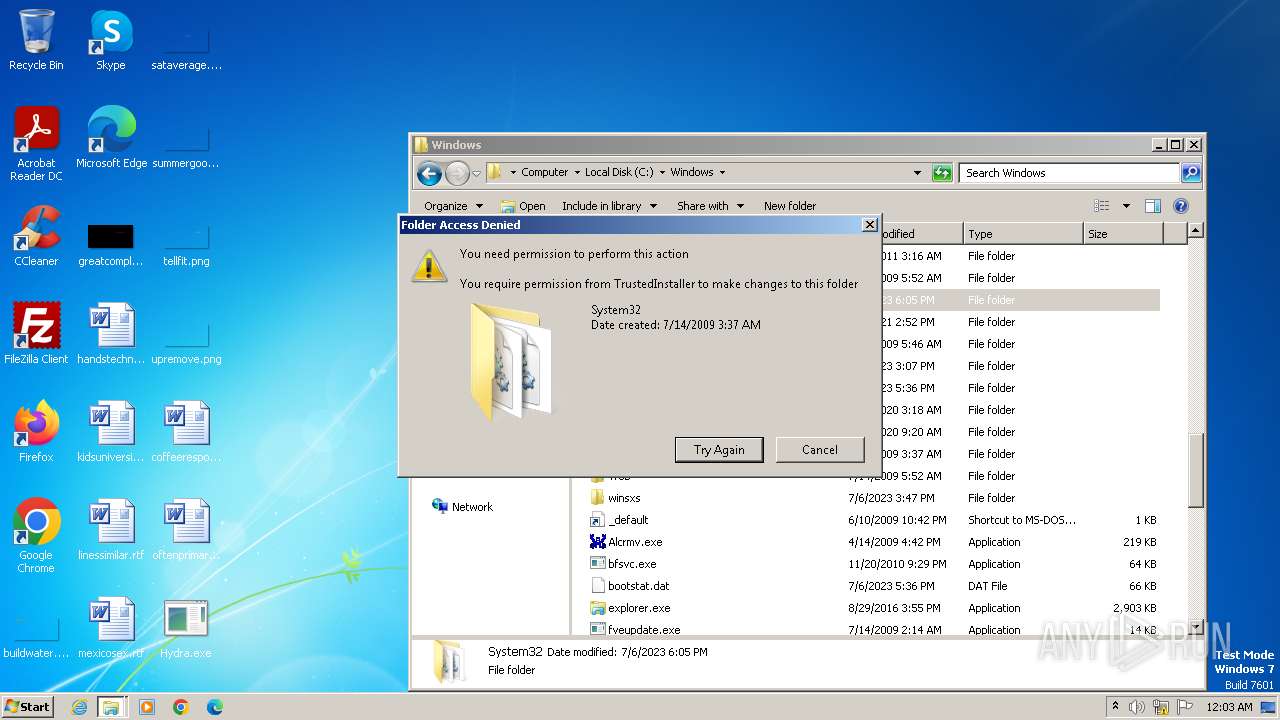
Task: Select the Firefox desktop icon
Action: [36, 432]
